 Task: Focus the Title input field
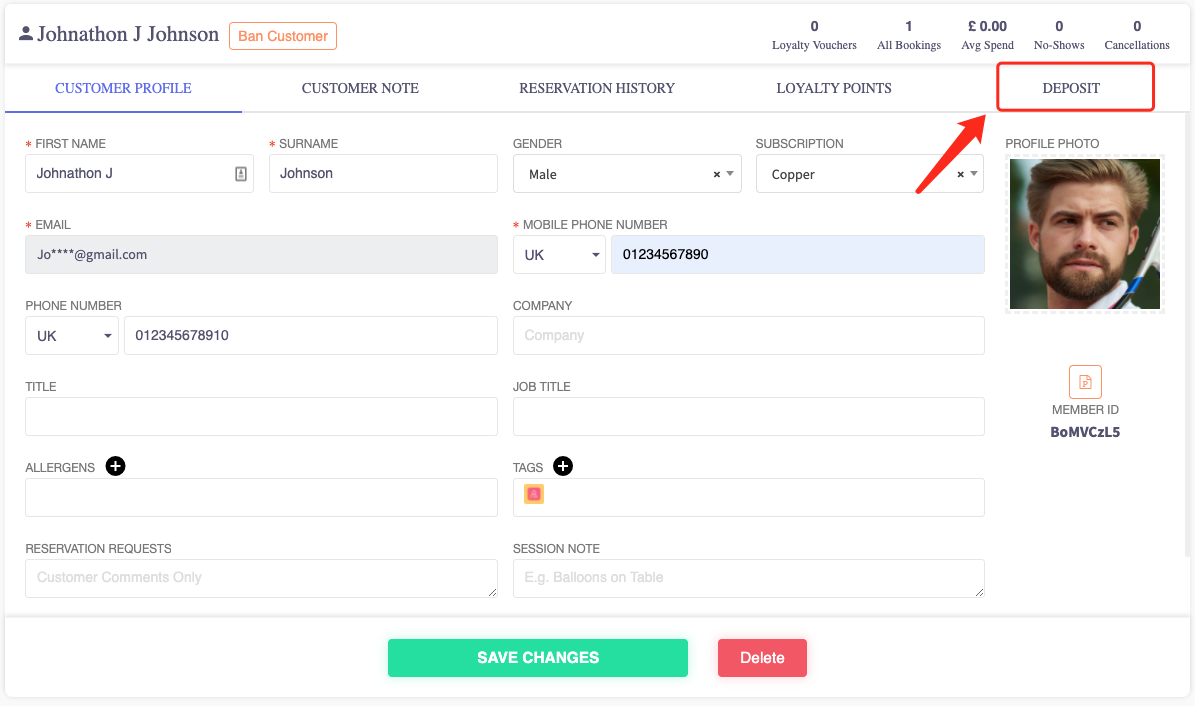(x=261, y=416)
